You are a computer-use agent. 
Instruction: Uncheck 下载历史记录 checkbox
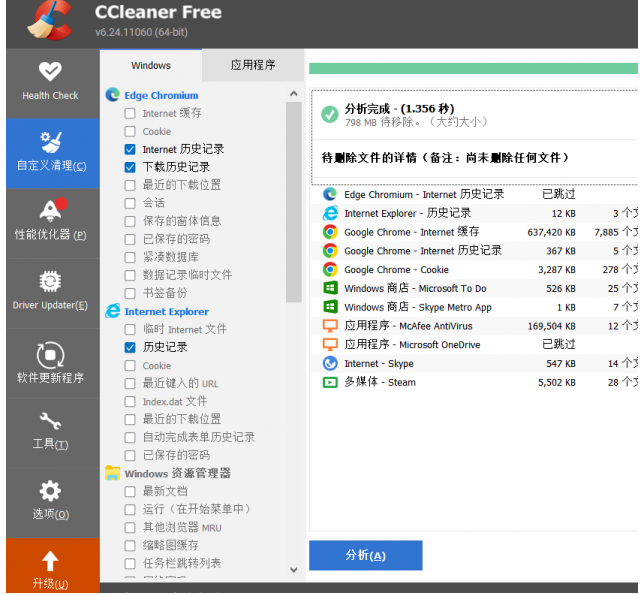130,167
